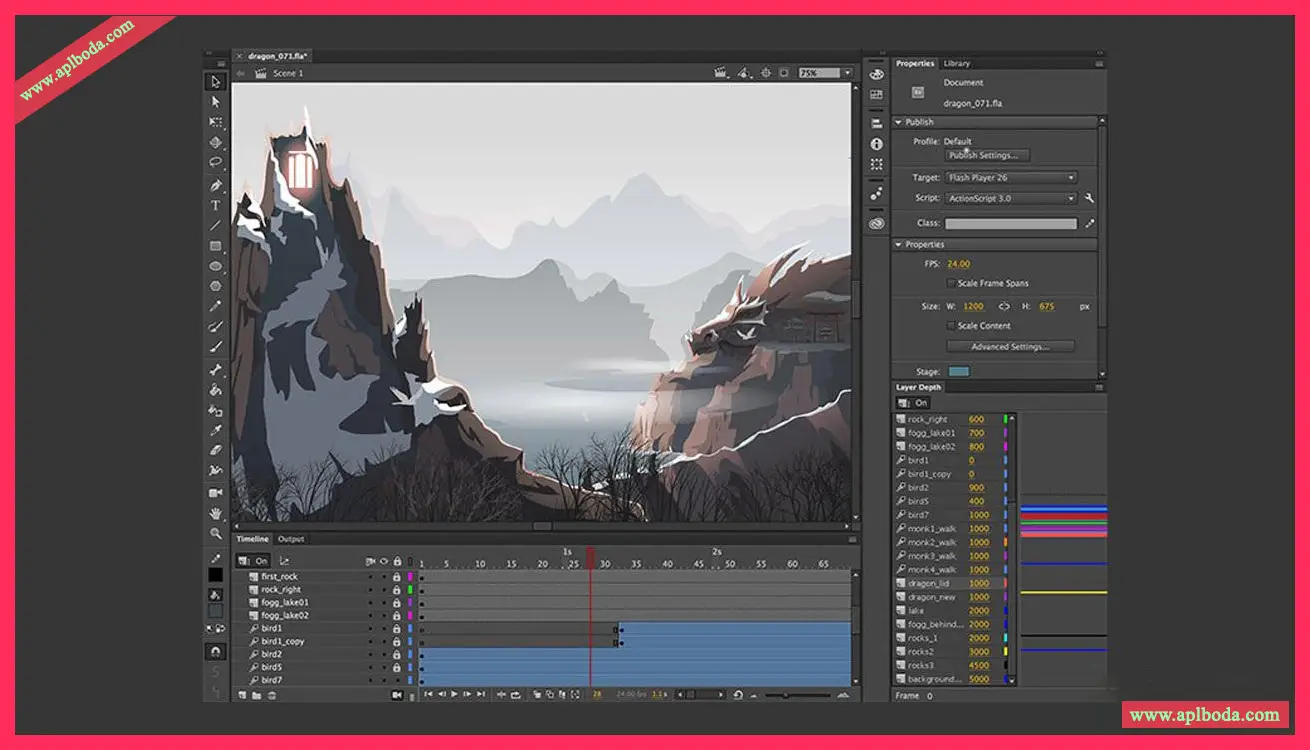Select the Subselection tool in toolbar
1310x750 pixels.
pos(215,101)
